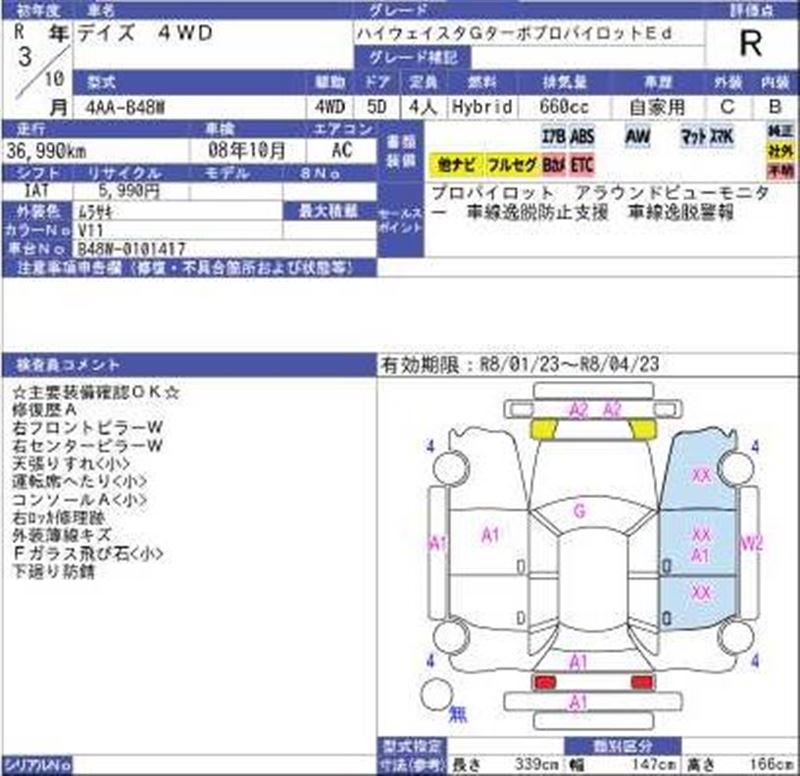Image resolution: width=800 pixels, height=776 pixels.
Task: Select the yellow 他ナビ navigation badge
Action: [x=456, y=165]
